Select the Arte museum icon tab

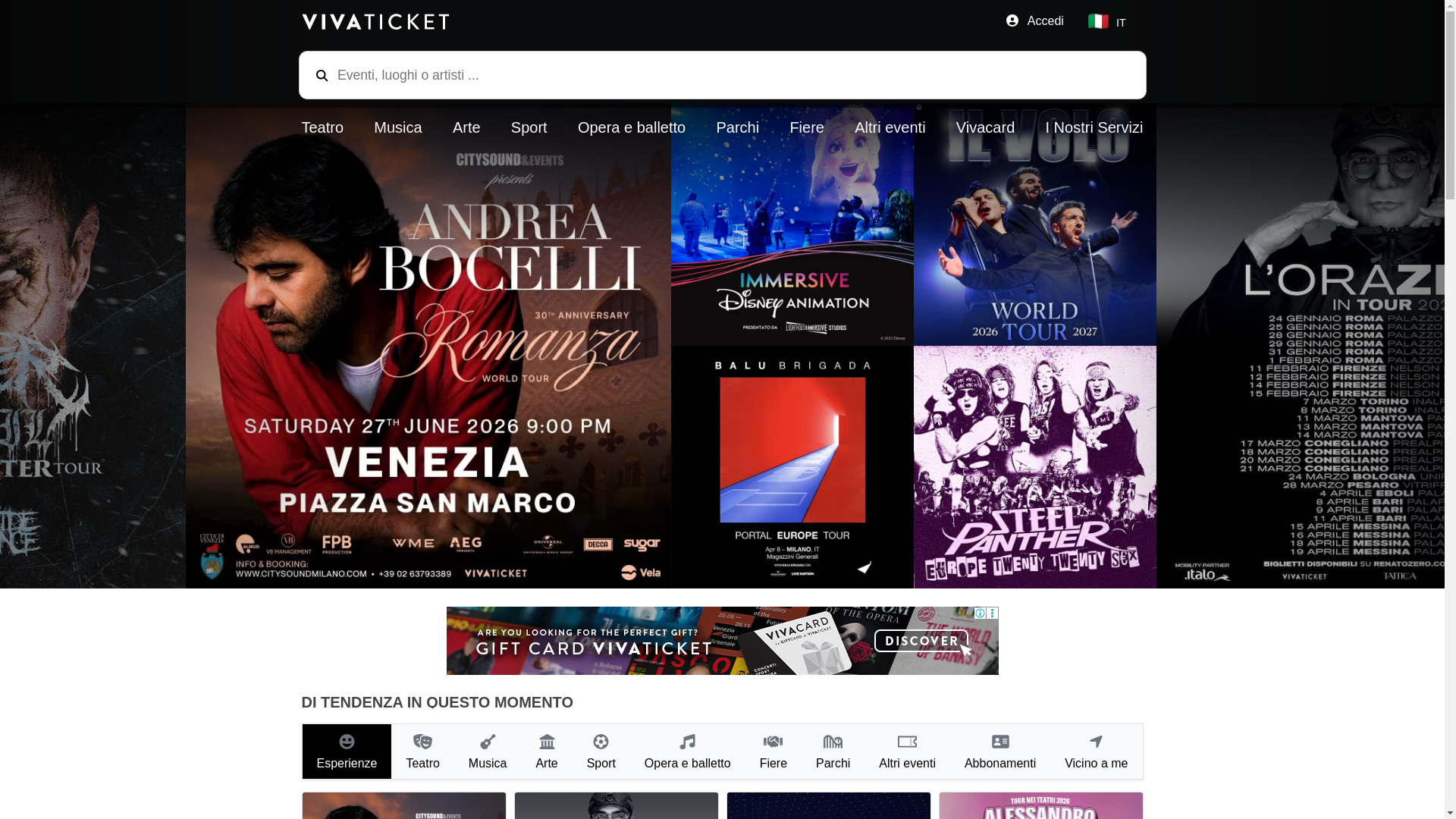click(547, 752)
